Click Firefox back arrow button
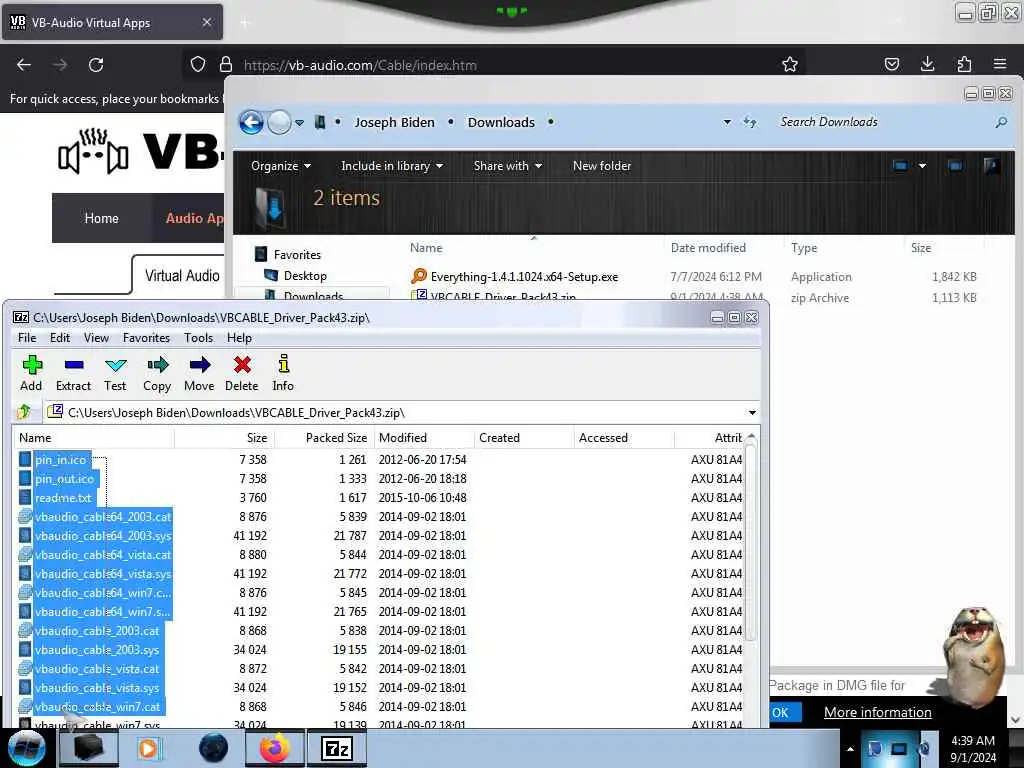1024x768 pixels. click(x=24, y=65)
